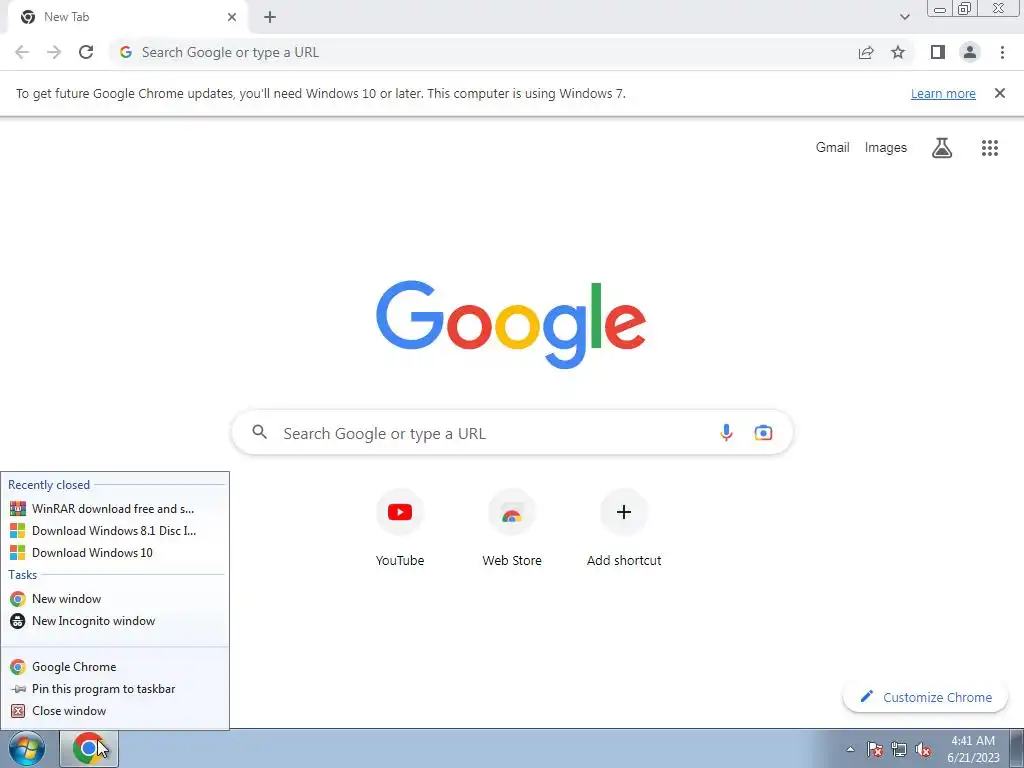Screen dimensions: 1024x768
Task: Click the Google logo
Action: pos(511,325)
